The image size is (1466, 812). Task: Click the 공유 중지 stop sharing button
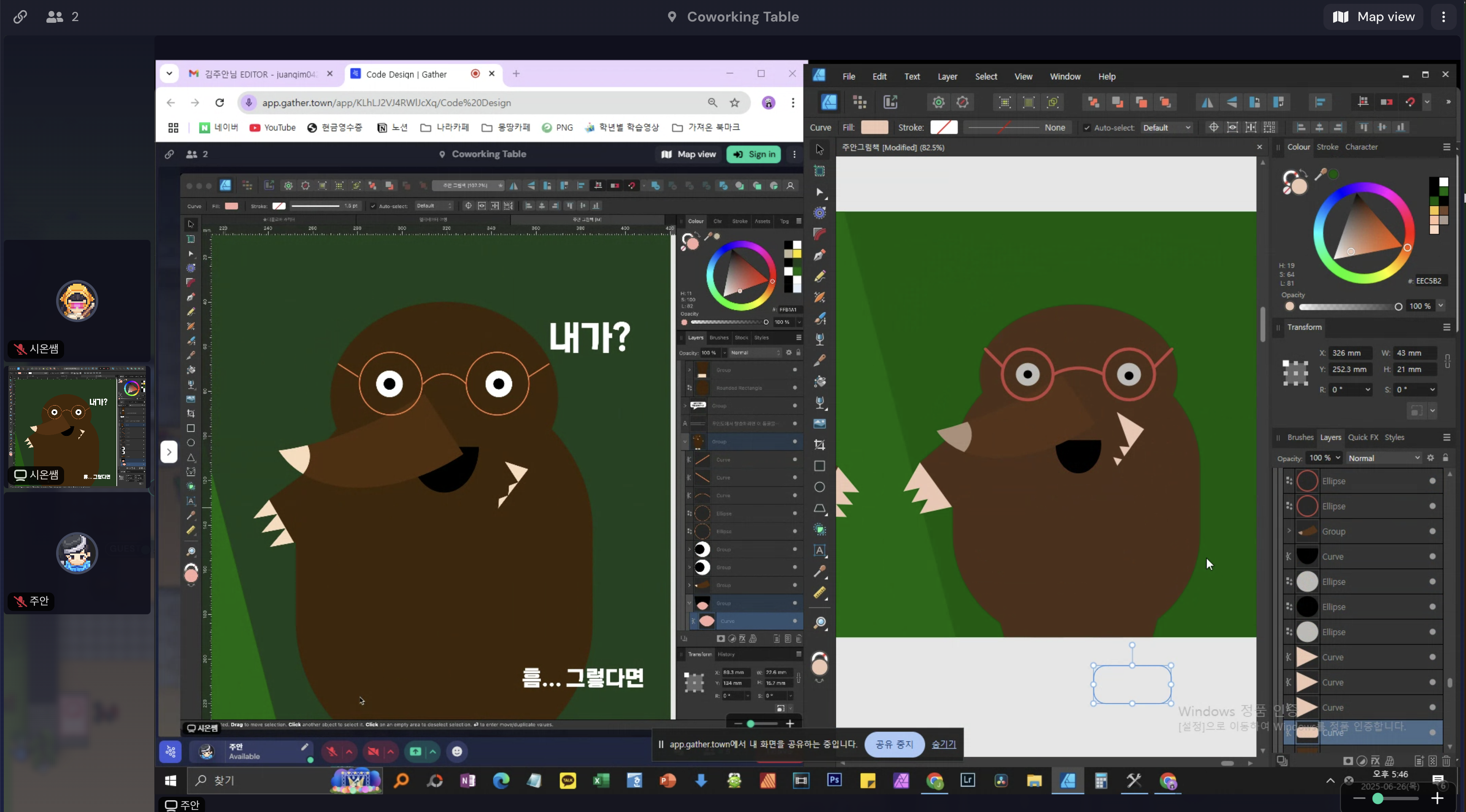[x=894, y=744]
